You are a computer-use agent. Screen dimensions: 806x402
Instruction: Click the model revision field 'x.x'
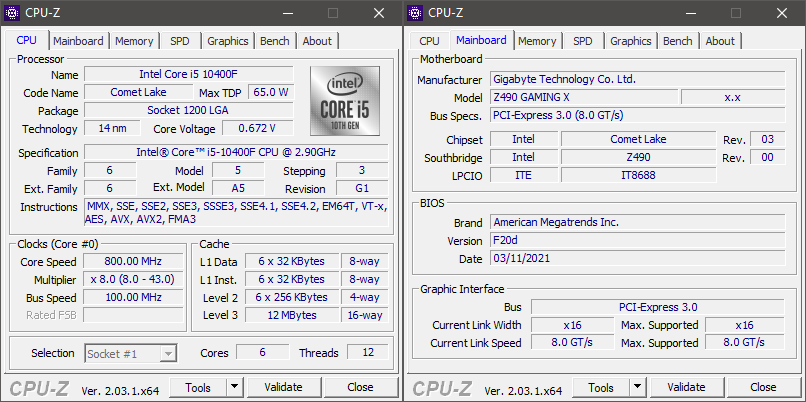733,97
